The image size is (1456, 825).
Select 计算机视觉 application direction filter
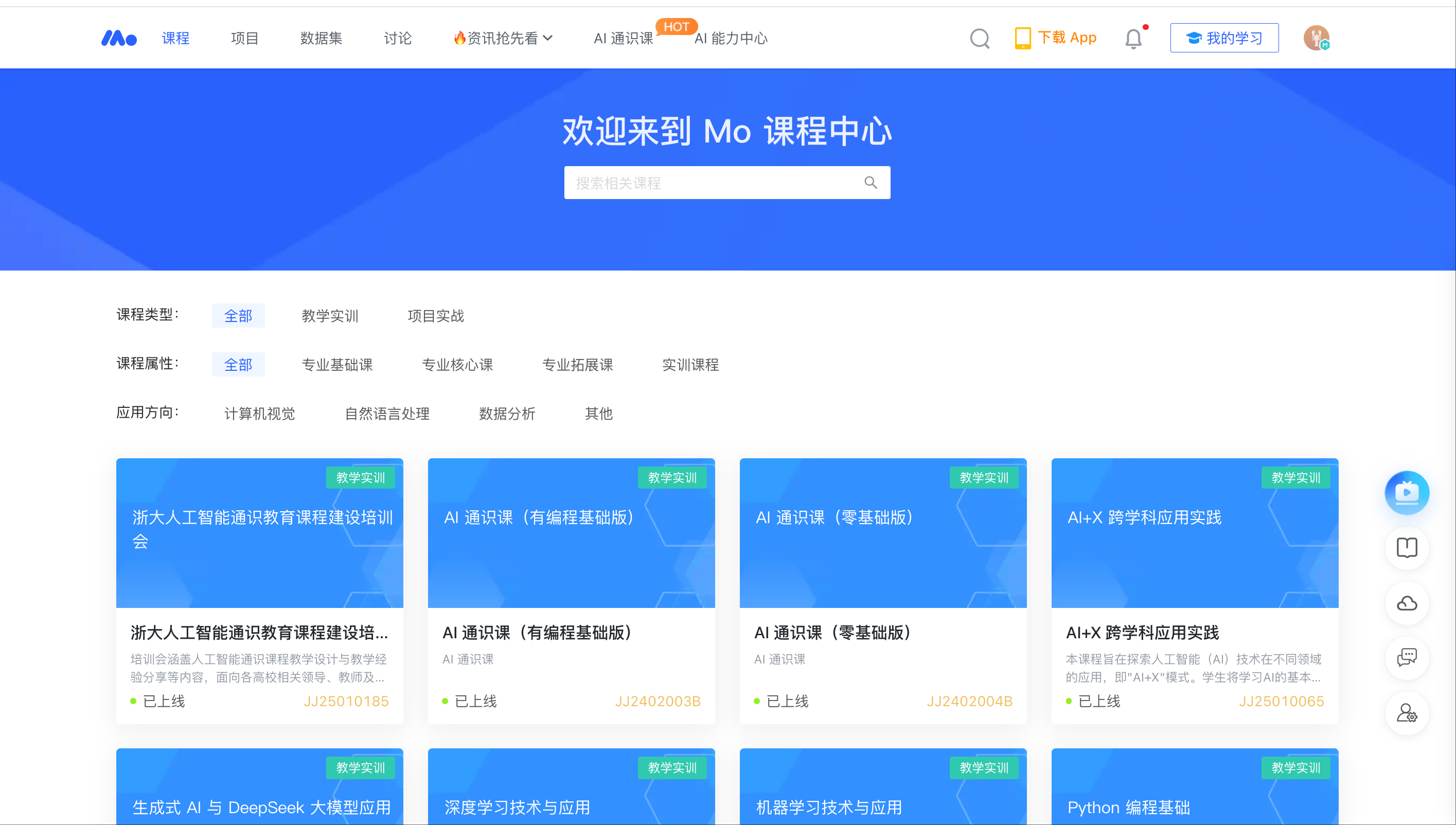tap(260, 413)
